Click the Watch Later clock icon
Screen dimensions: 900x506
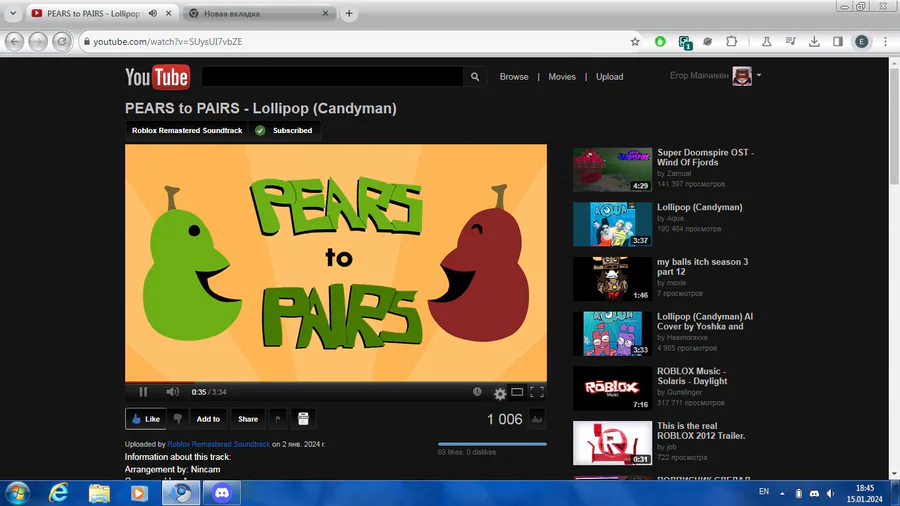(477, 392)
